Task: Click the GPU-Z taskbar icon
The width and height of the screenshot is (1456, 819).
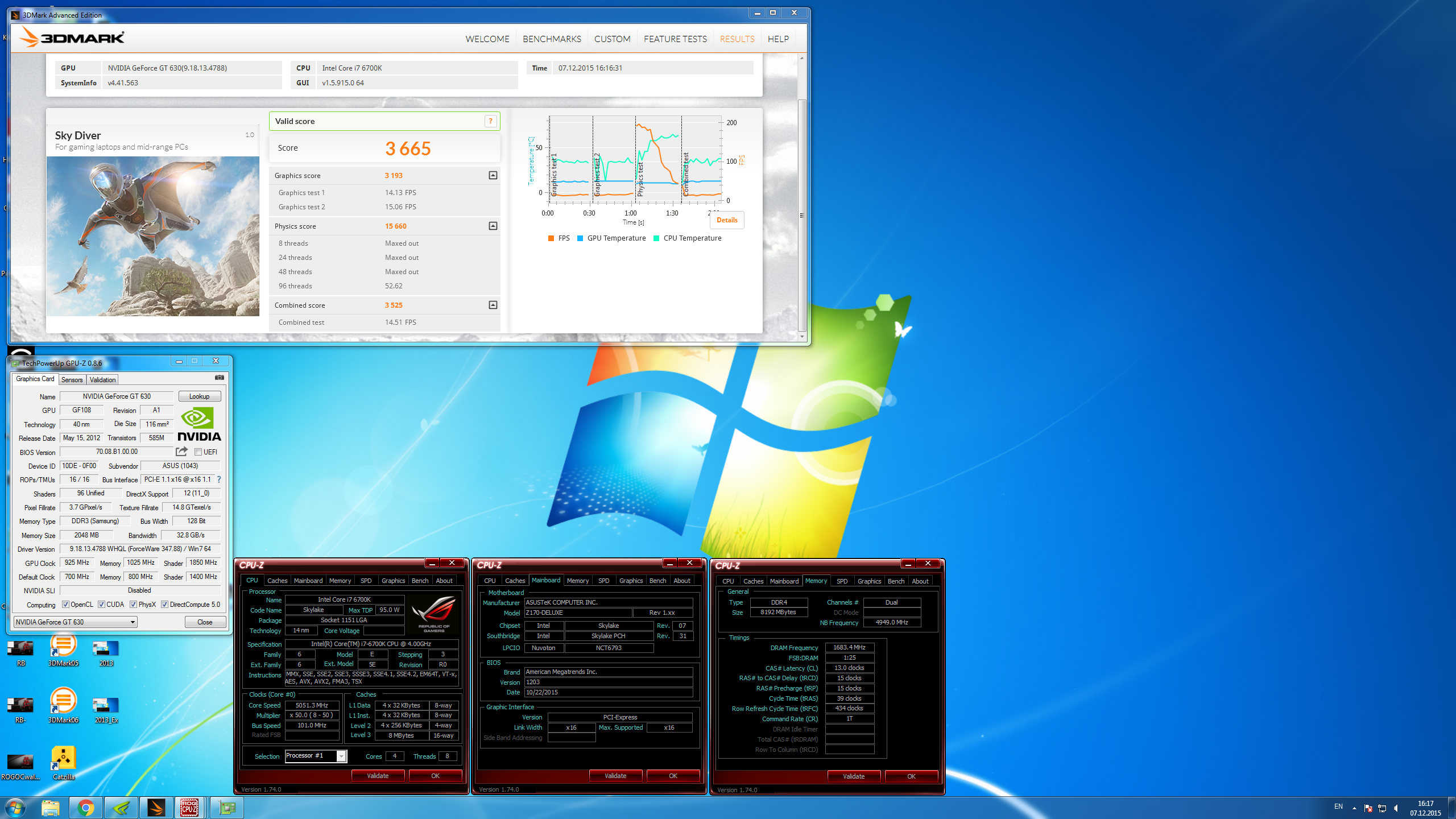Action: click(x=227, y=808)
